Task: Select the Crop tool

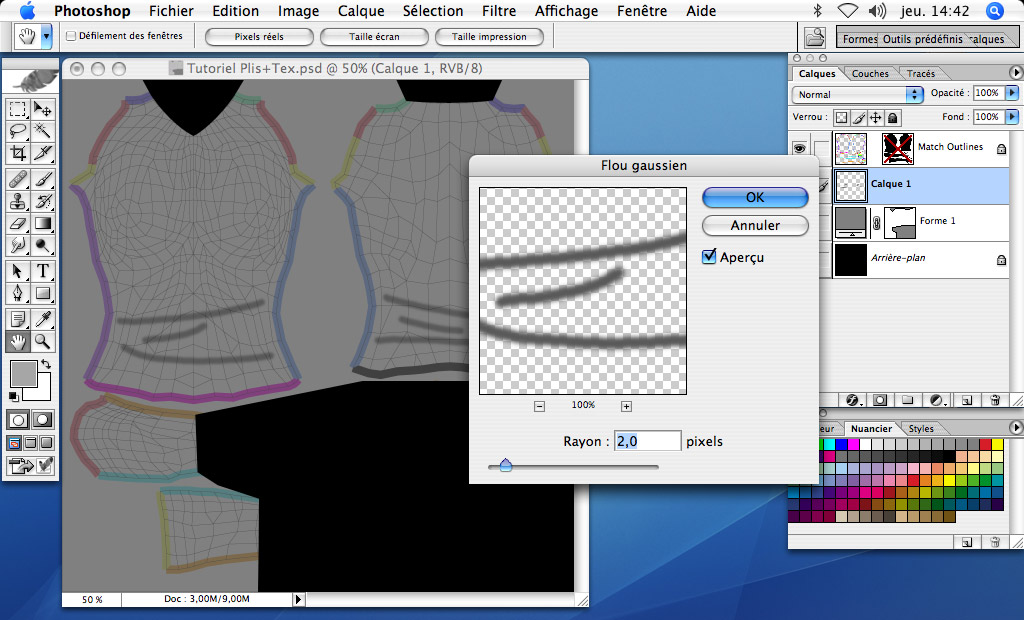Action: (18, 154)
